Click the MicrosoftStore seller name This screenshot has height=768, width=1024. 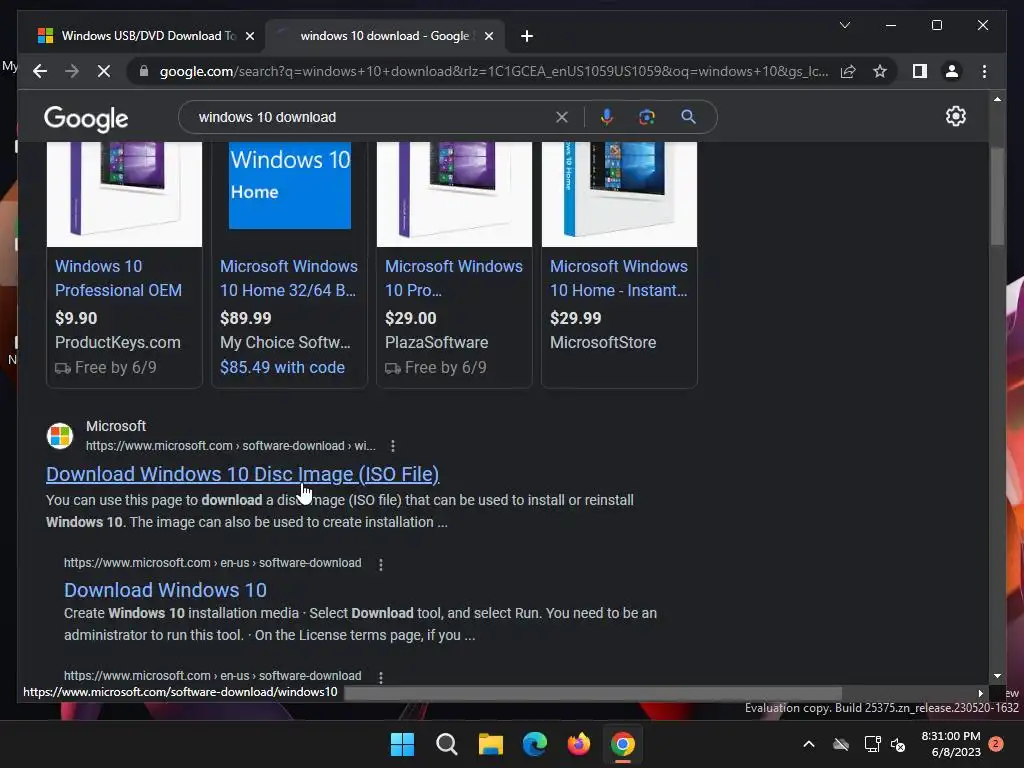(x=603, y=342)
